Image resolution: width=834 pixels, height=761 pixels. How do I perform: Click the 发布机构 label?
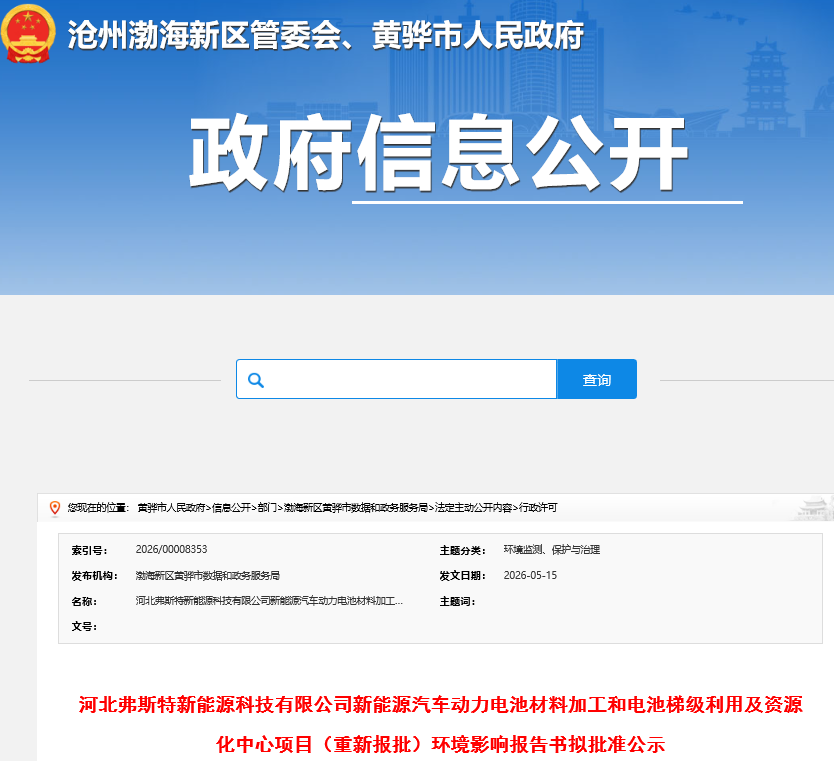click(95, 576)
